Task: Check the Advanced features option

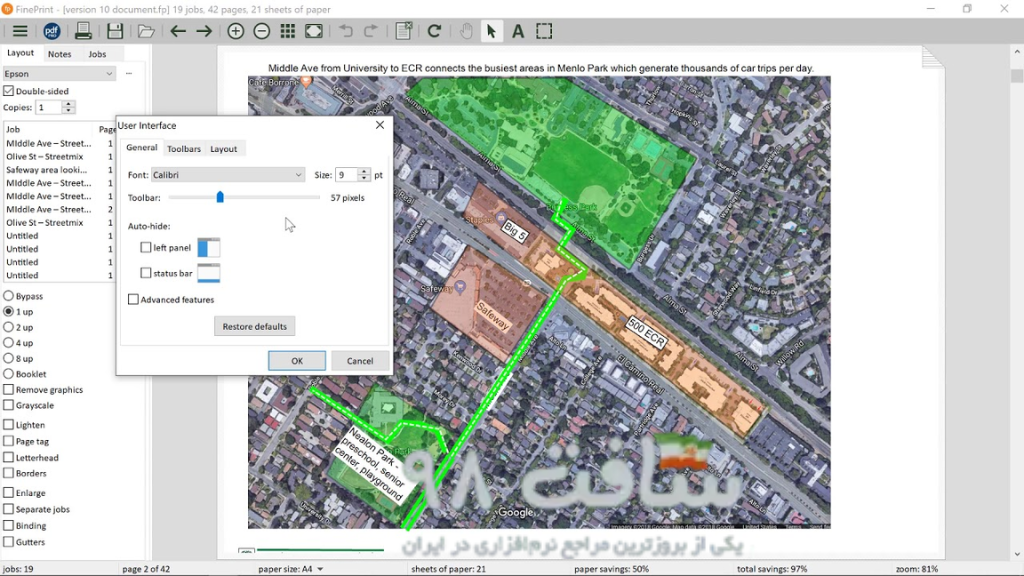Action: pyautogui.click(x=133, y=299)
